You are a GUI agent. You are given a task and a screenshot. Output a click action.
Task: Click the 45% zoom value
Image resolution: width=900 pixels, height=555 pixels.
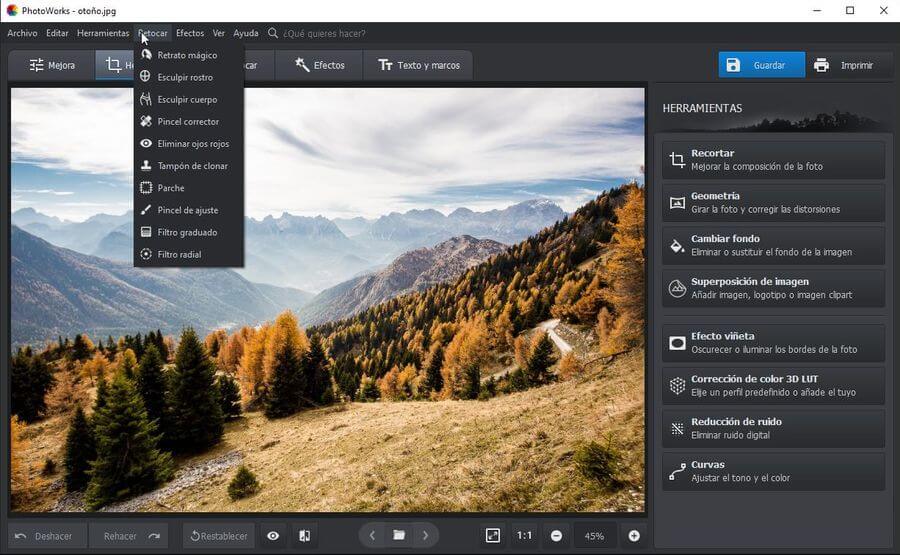[x=594, y=536]
